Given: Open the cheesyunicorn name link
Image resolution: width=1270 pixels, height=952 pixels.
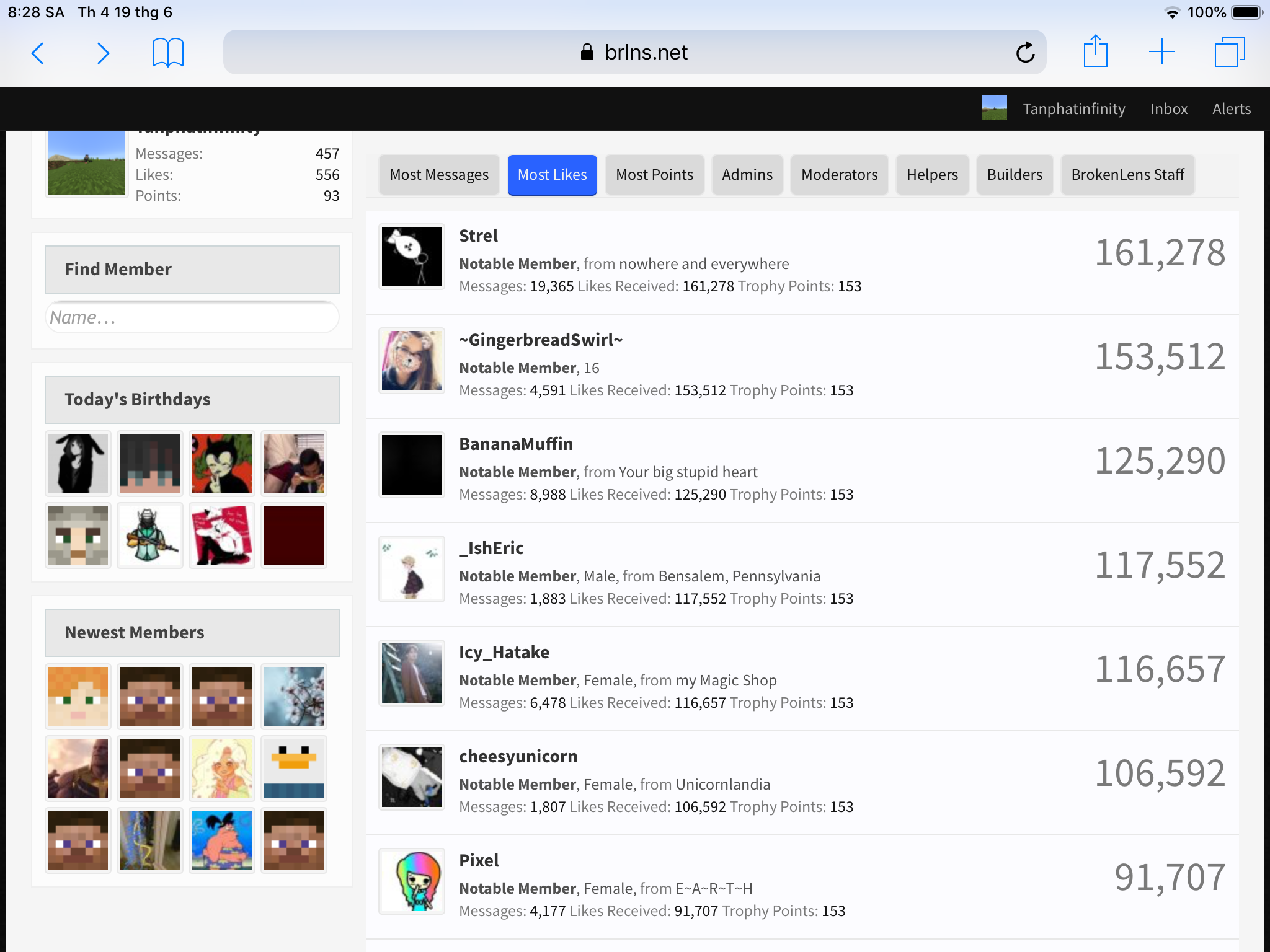Looking at the screenshot, I should coord(518,757).
